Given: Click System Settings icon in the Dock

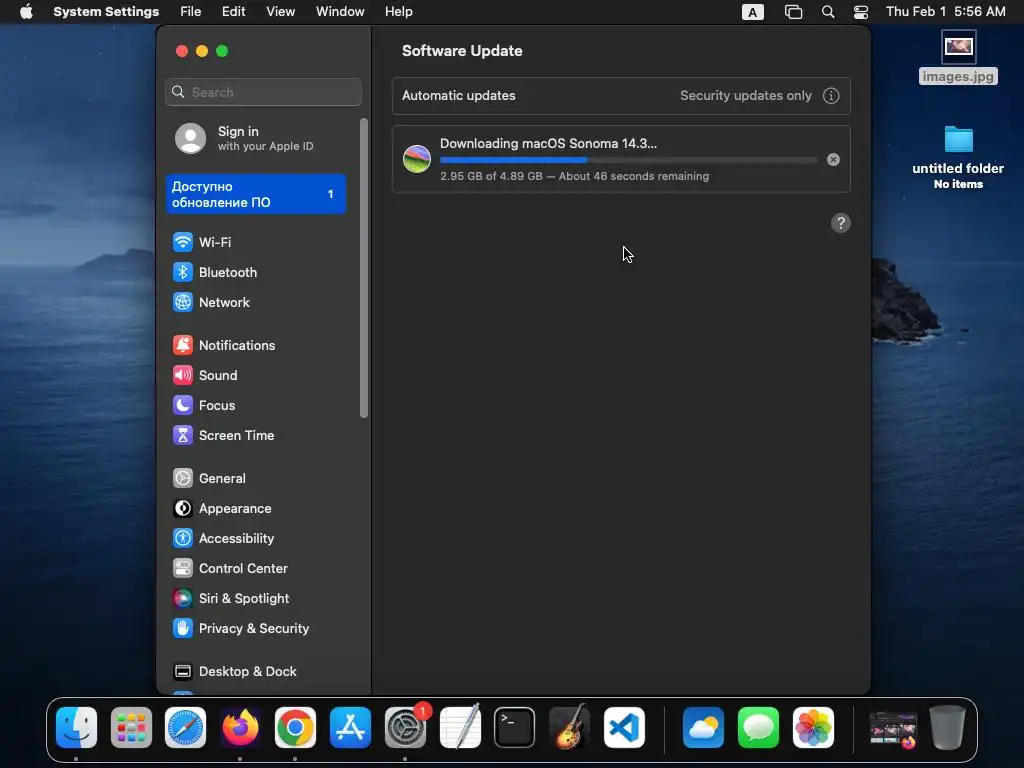Looking at the screenshot, I should tap(405, 728).
